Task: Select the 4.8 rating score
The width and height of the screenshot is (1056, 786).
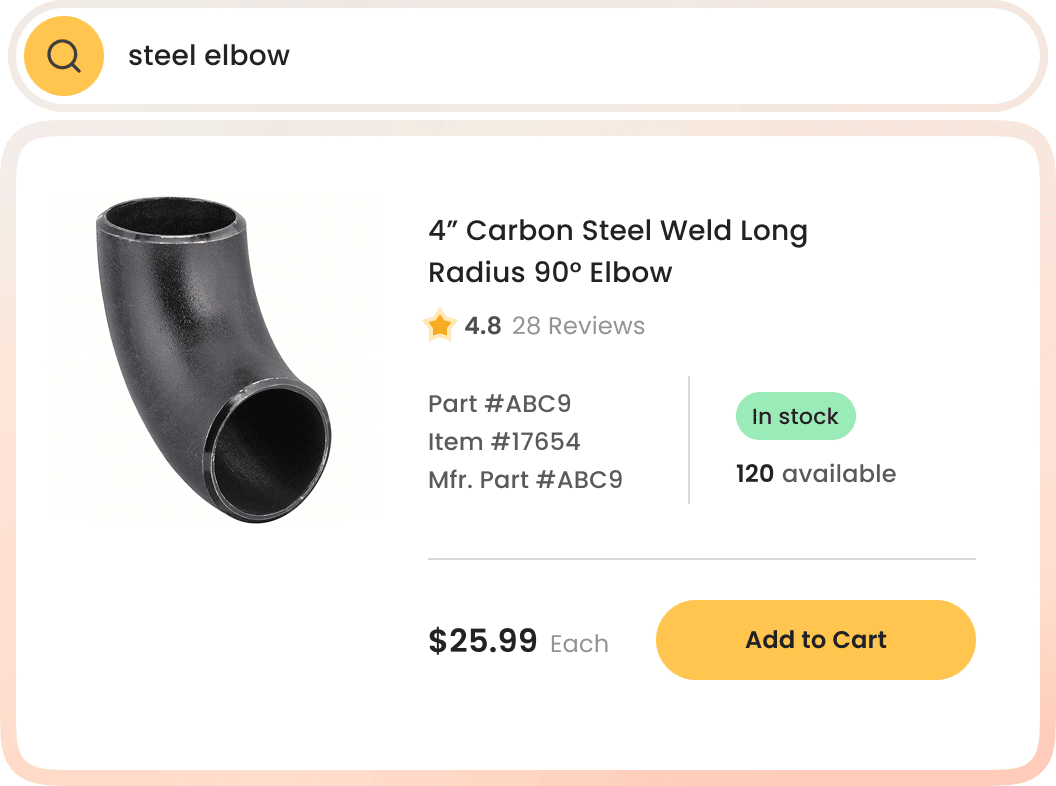Action: [x=483, y=326]
